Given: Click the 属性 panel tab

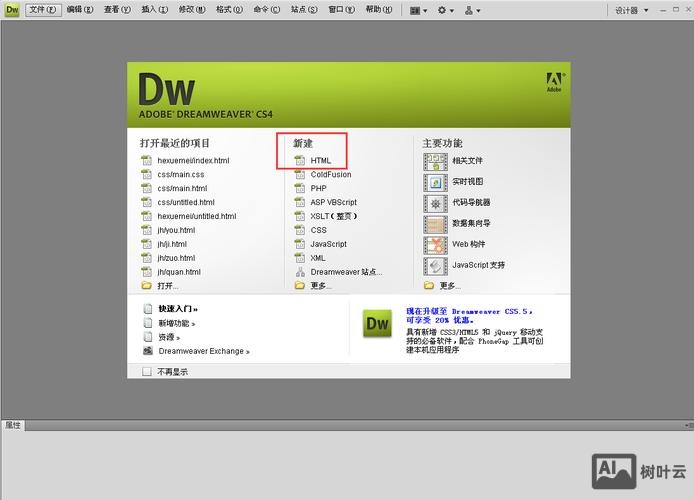Looking at the screenshot, I should tap(13, 425).
